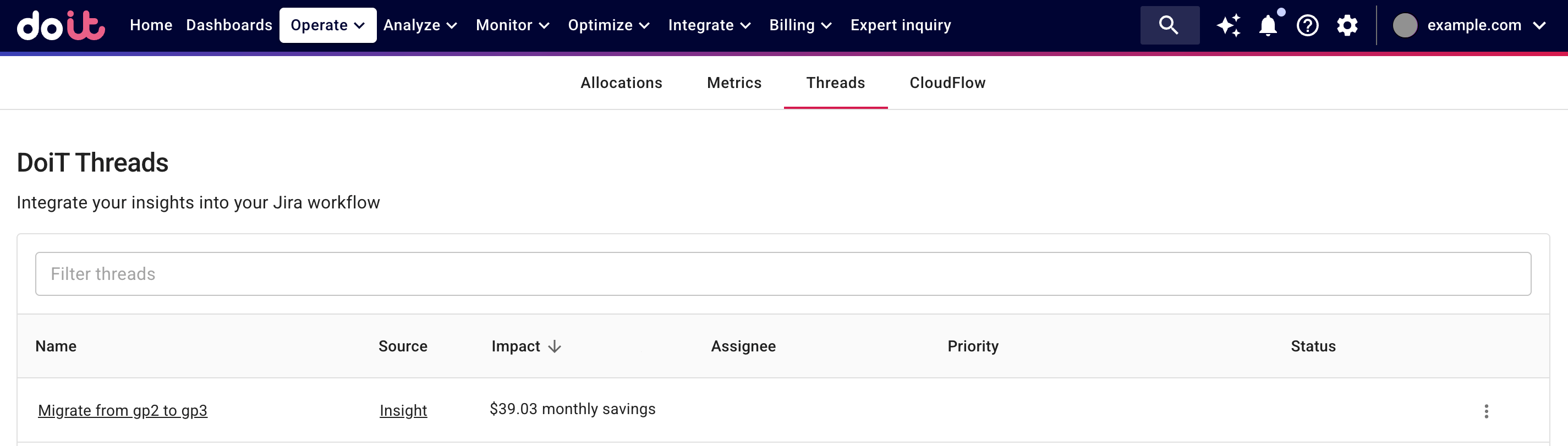Expand the Billing dropdown menu
This screenshot has width=1568, height=446.
[800, 25]
